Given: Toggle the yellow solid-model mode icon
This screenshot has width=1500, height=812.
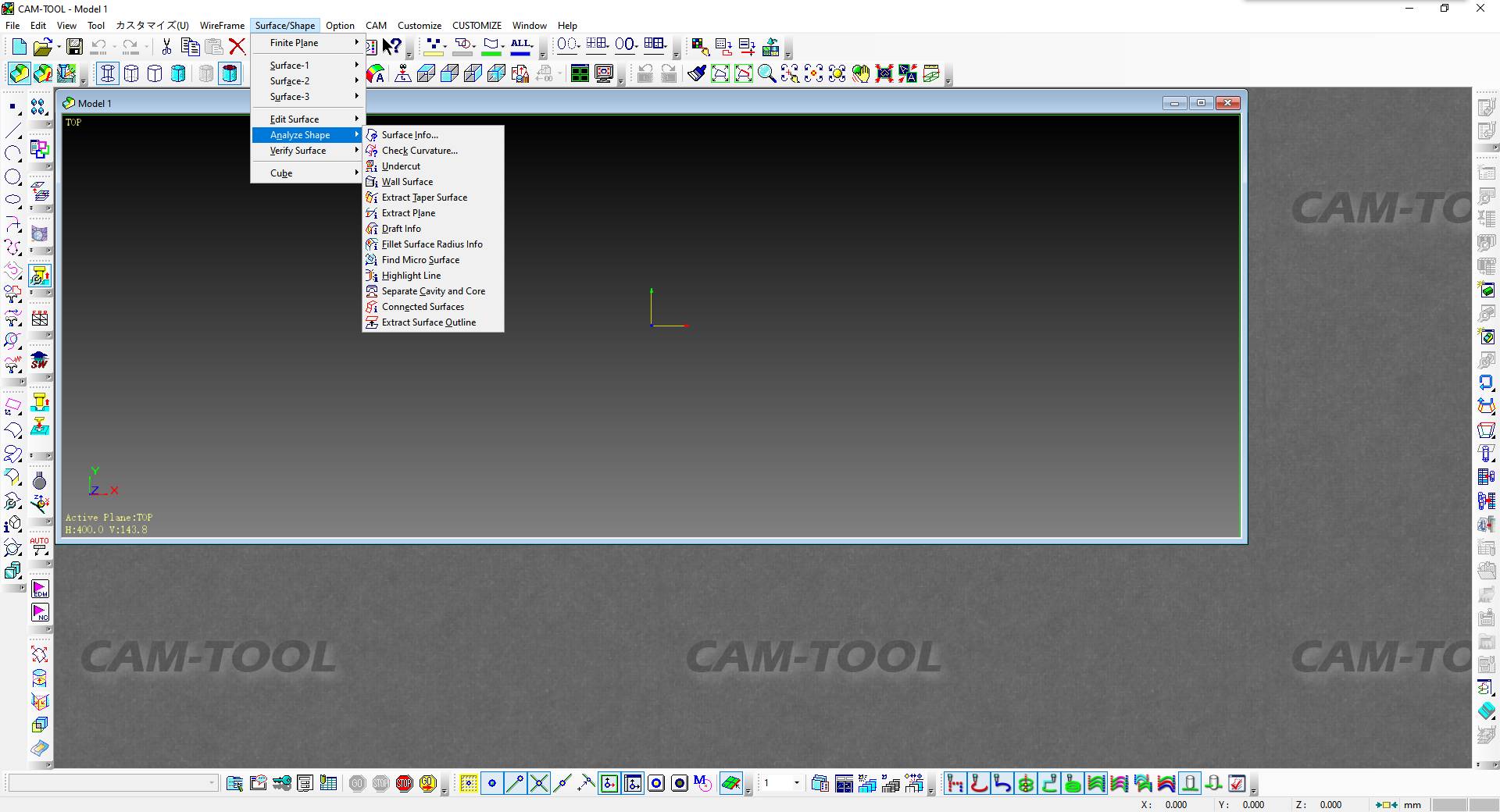Looking at the screenshot, I should tap(20, 73).
